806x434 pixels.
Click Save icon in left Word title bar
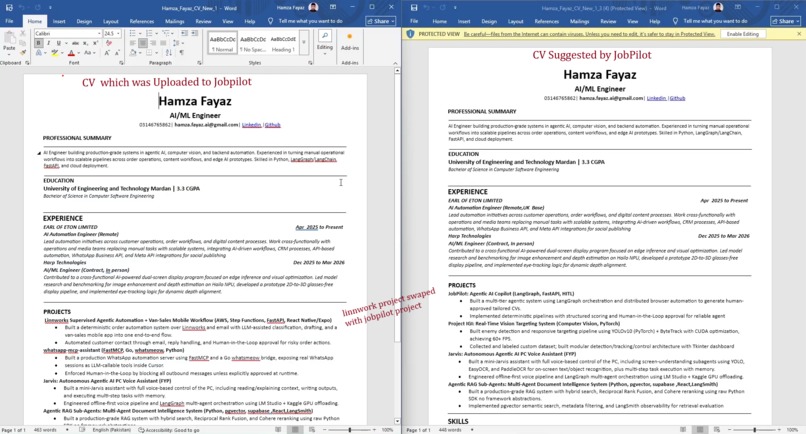tap(9, 8)
